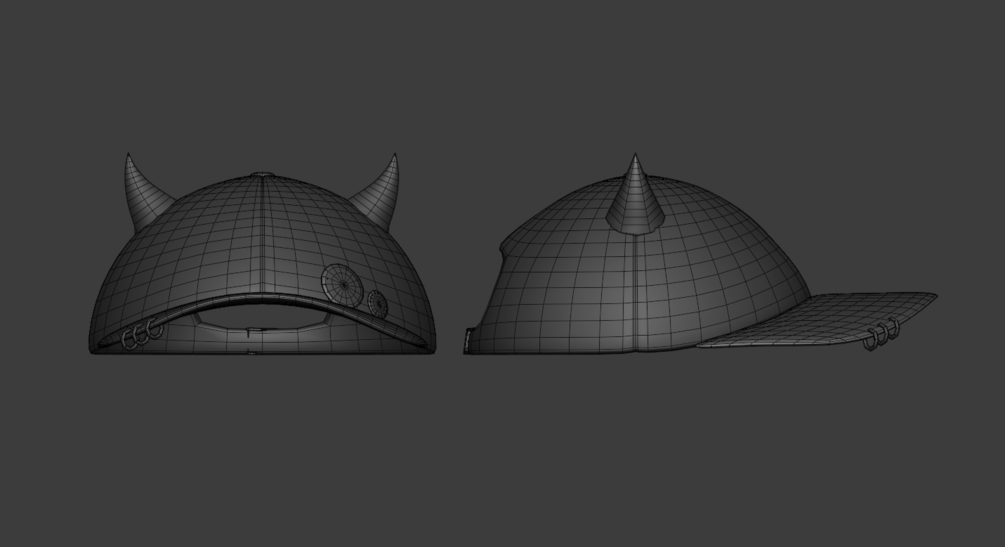Select the small round pin beside the large pin
Viewport: 1005px width, 547px height.
click(378, 303)
